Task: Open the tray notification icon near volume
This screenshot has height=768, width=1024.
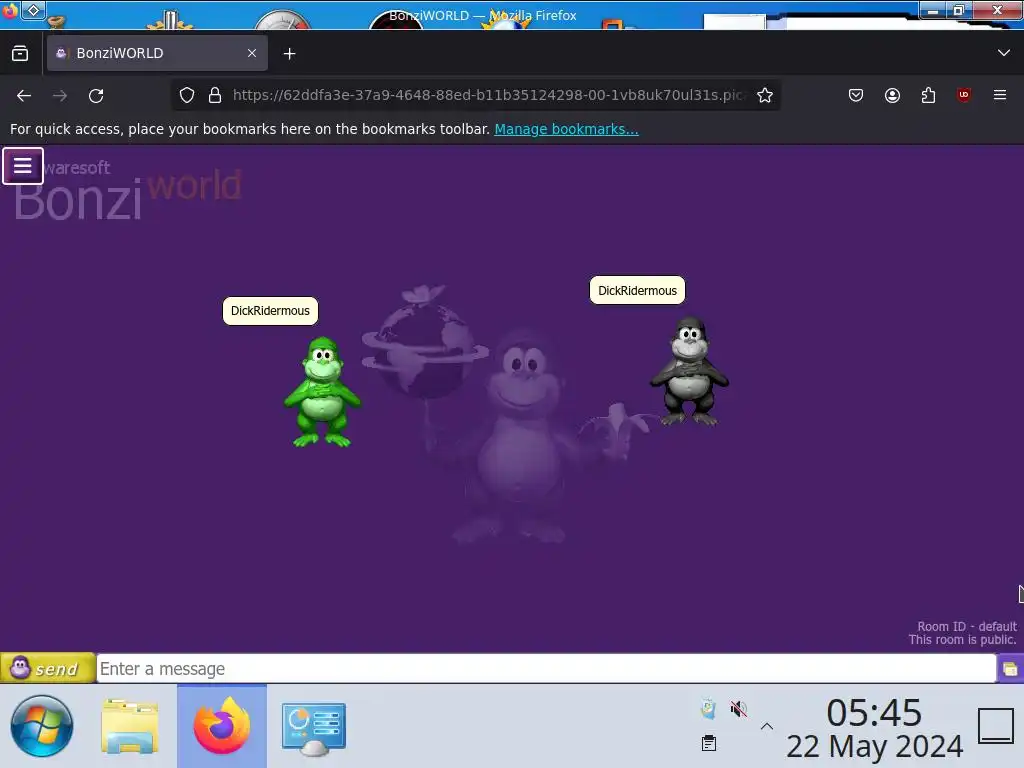Action: [x=709, y=709]
